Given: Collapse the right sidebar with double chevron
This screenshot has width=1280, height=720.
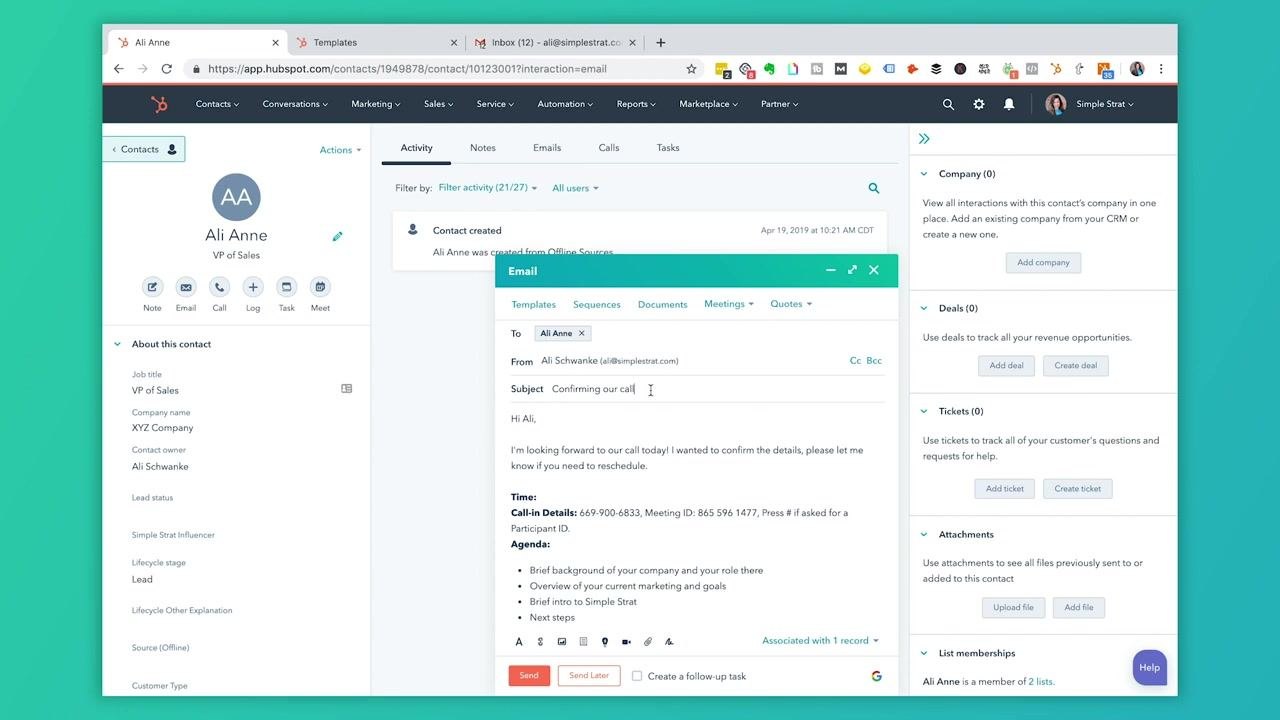Looking at the screenshot, I should click(x=924, y=139).
